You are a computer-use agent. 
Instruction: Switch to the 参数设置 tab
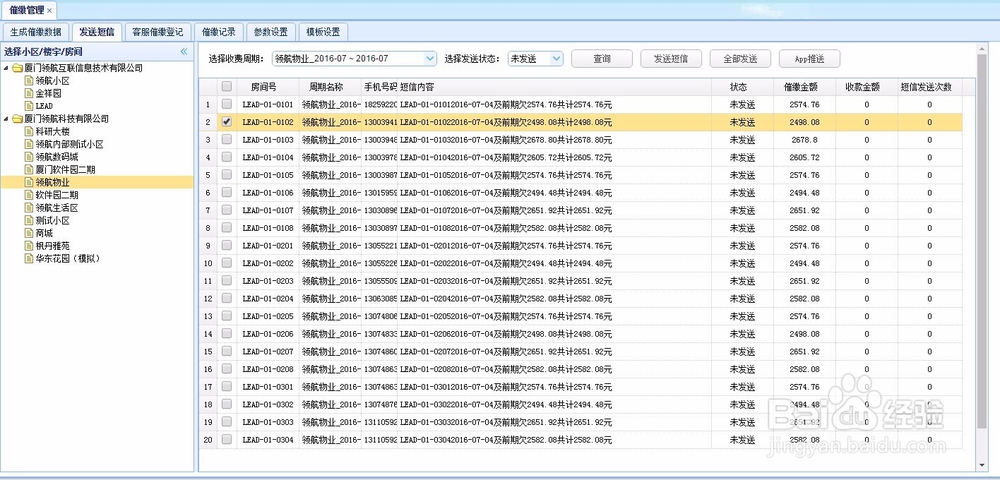pyautogui.click(x=270, y=32)
